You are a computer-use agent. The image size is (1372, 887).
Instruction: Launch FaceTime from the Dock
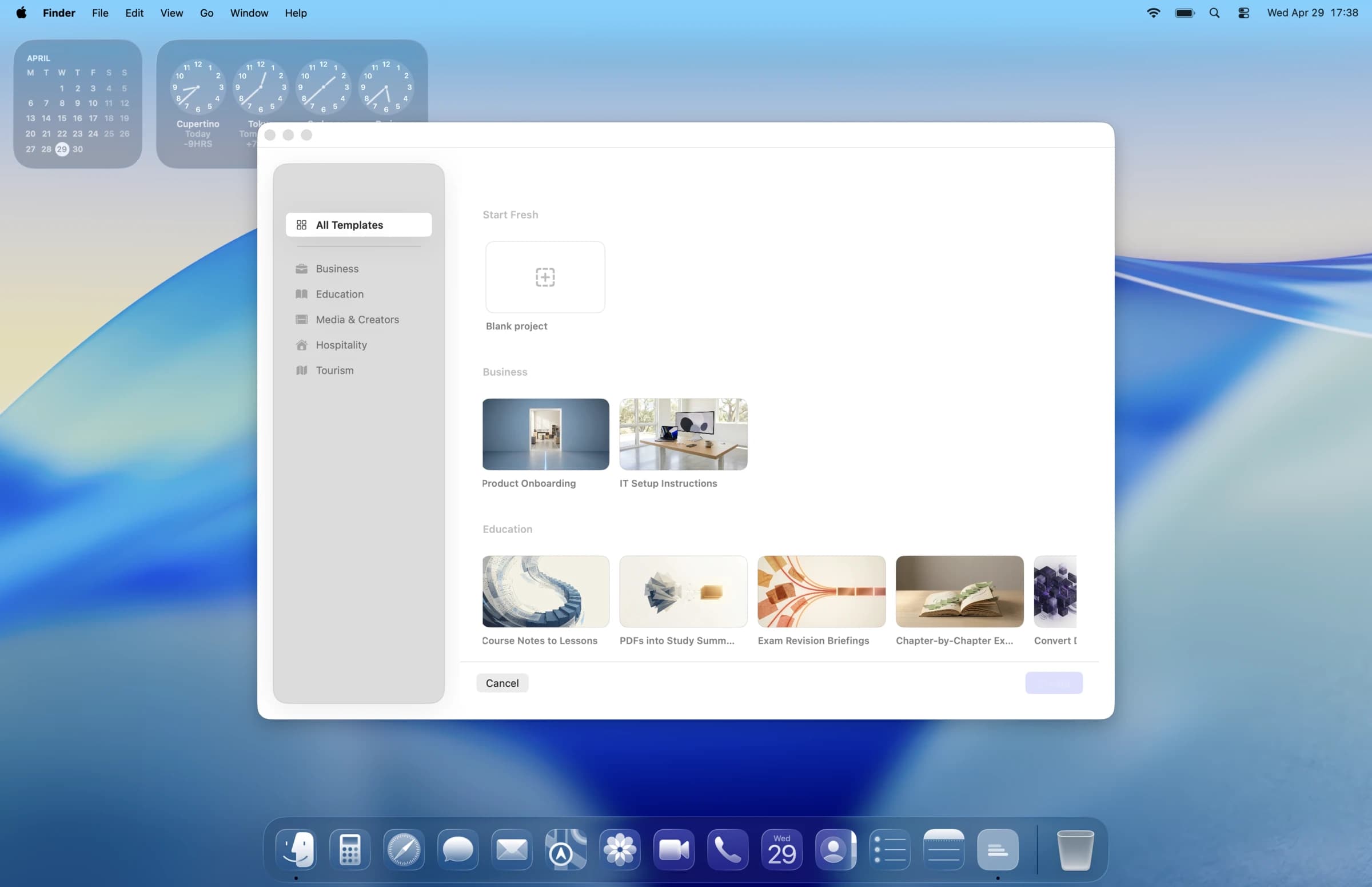pos(673,849)
